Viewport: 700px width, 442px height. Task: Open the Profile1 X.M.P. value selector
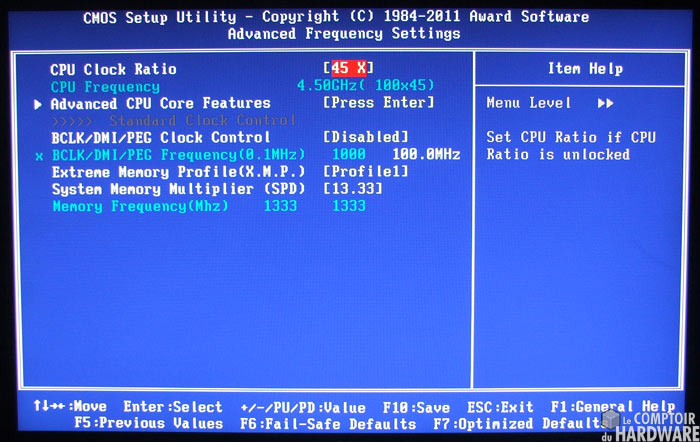point(366,171)
